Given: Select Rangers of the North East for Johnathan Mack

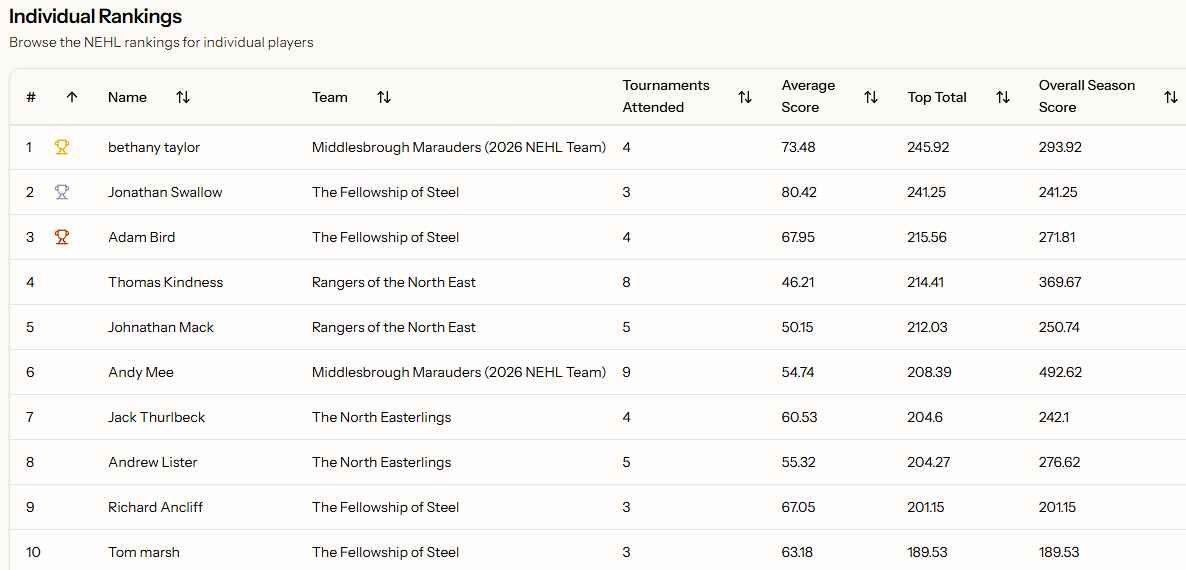Looking at the screenshot, I should tap(393, 327).
